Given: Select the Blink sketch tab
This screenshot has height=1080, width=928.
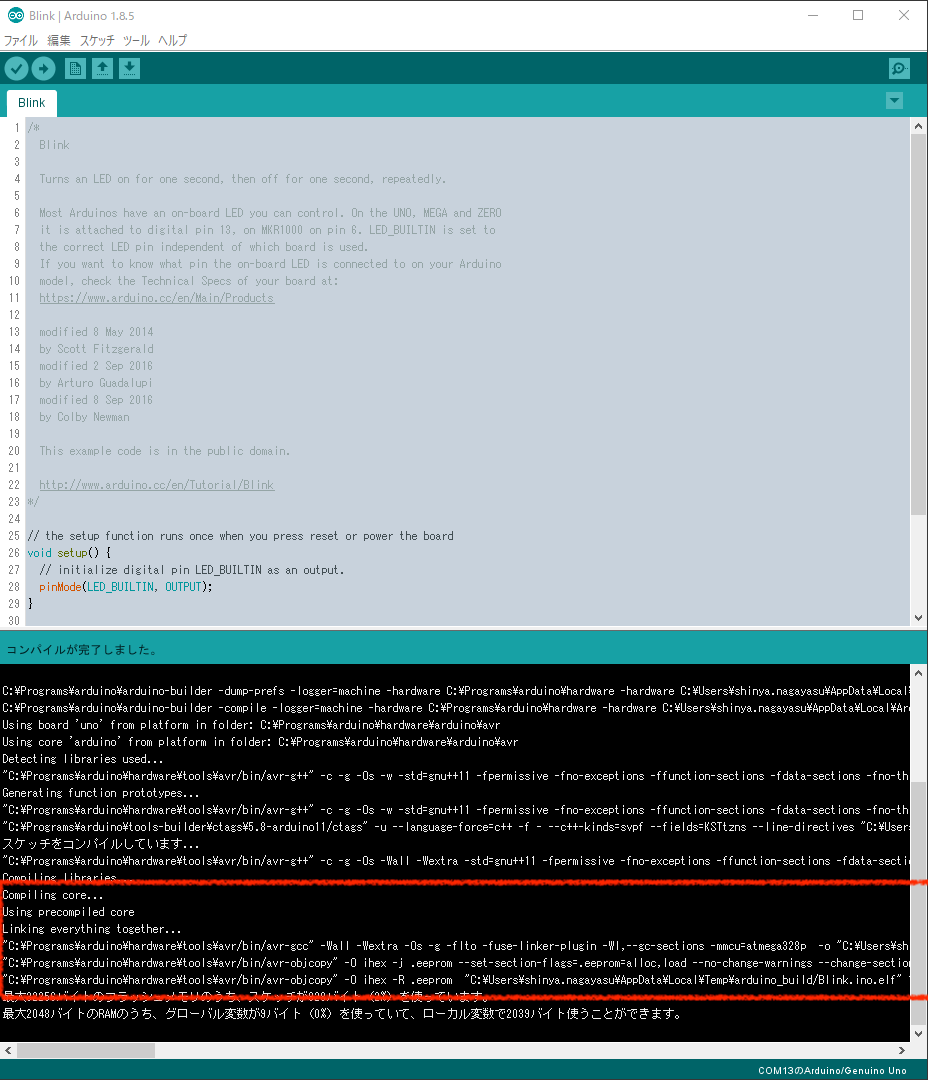Looking at the screenshot, I should click(x=32, y=103).
